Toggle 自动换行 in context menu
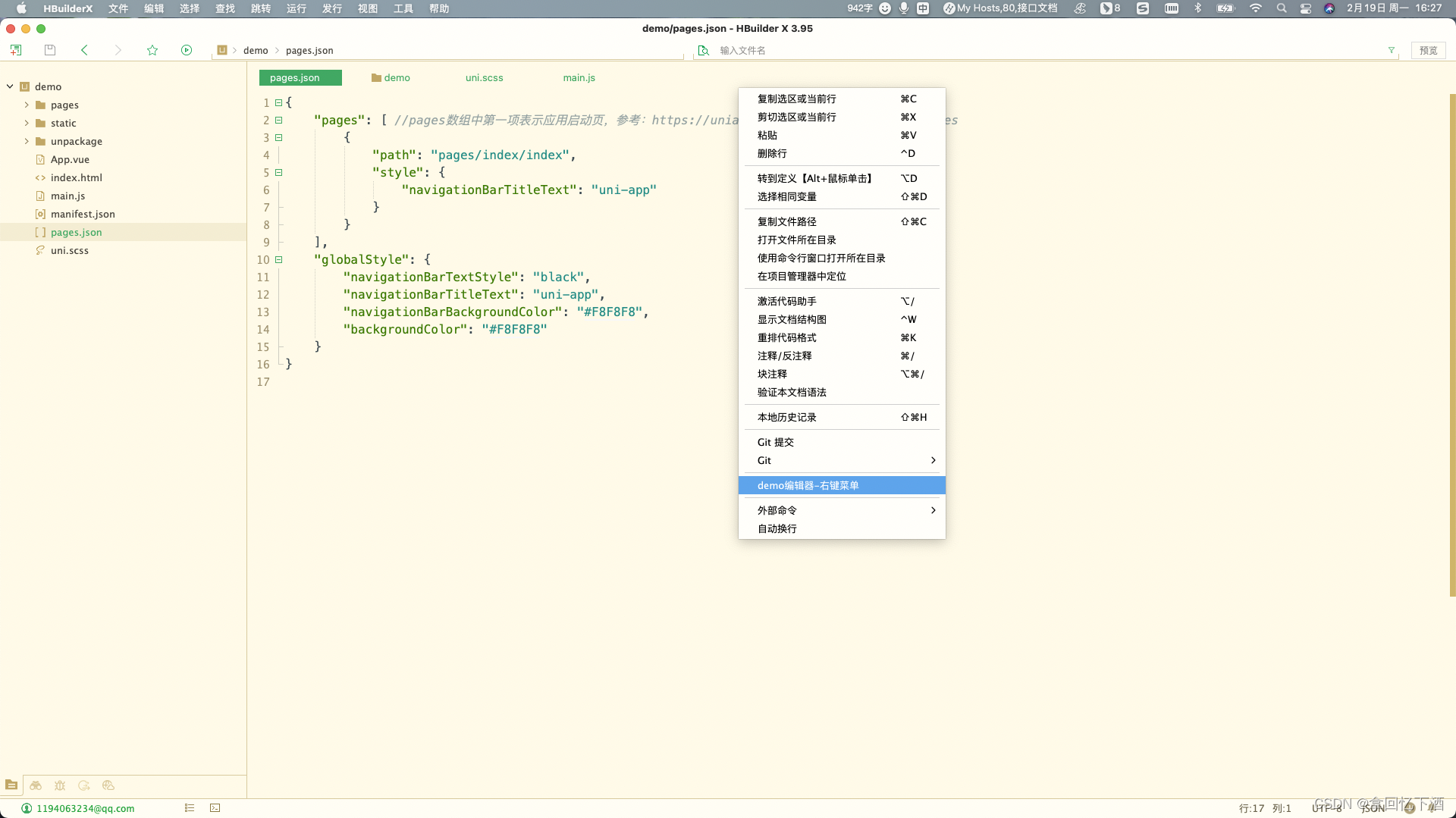Image resolution: width=1456 pixels, height=818 pixels. click(842, 528)
